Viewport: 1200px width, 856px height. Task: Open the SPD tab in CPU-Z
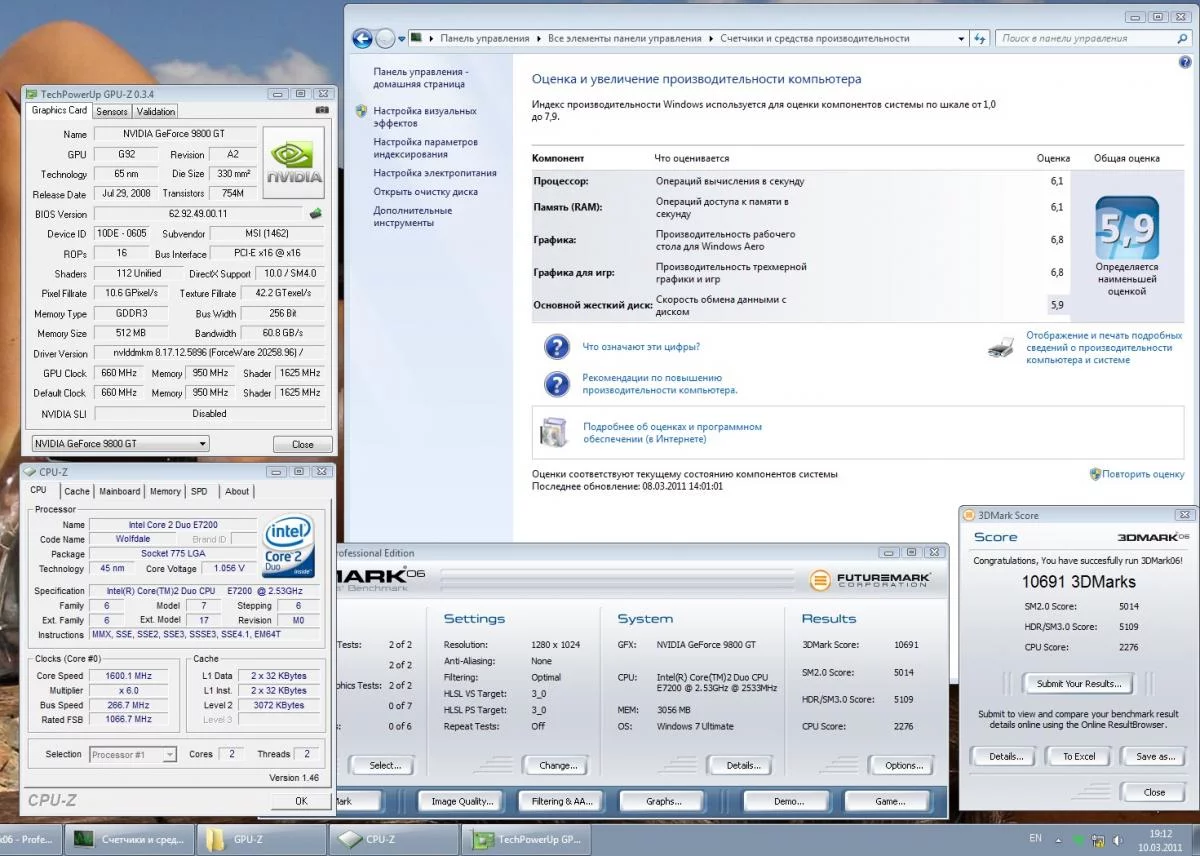tap(200, 491)
